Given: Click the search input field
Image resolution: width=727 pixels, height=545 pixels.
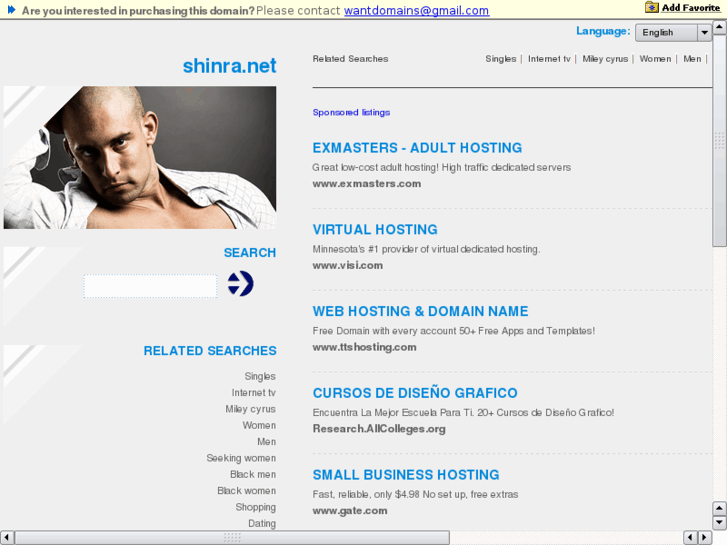Looking at the screenshot, I should [150, 286].
